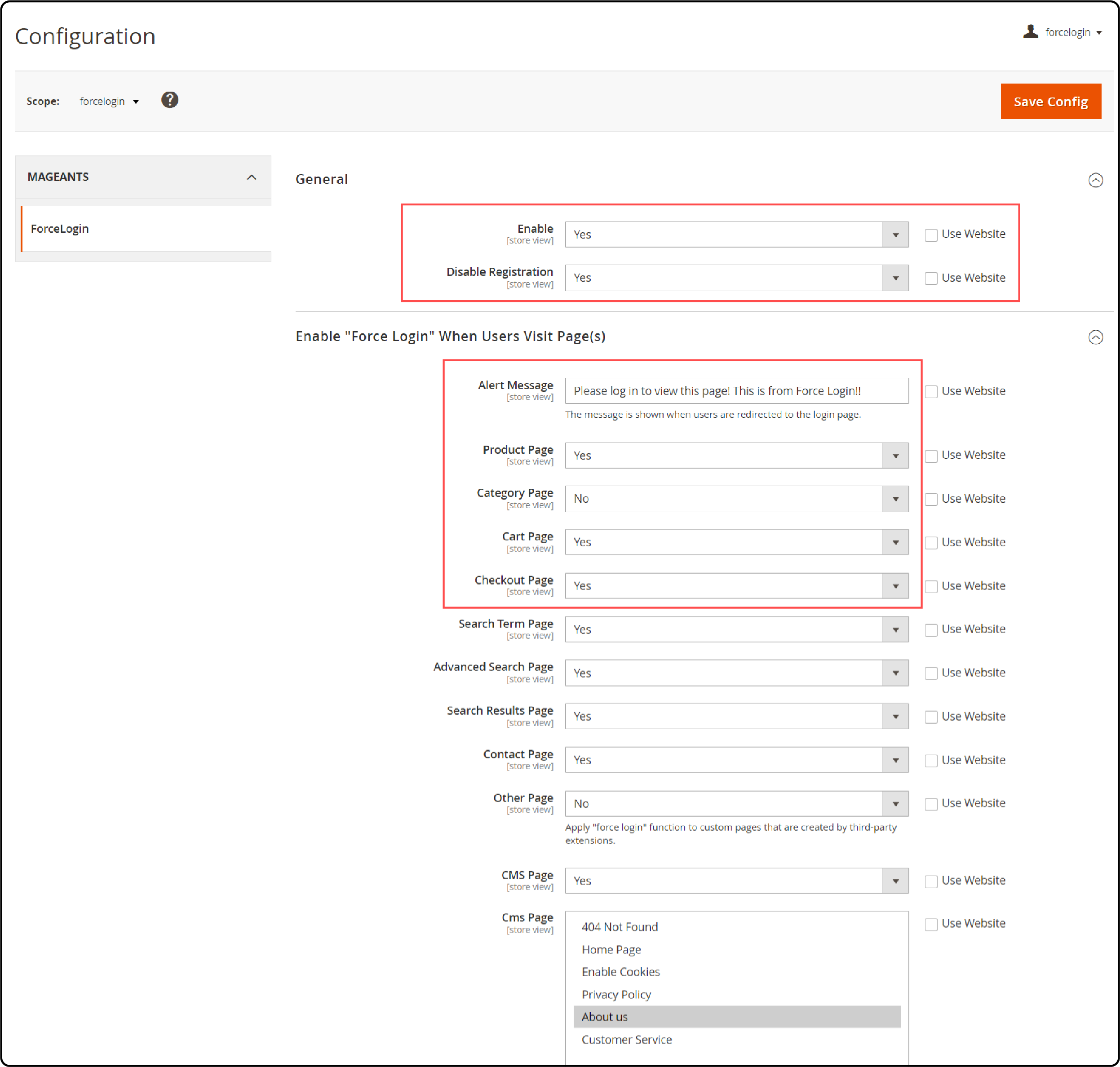Collapse the General section circle icon
Viewport: 1120px width, 1067px height.
pyautogui.click(x=1095, y=180)
